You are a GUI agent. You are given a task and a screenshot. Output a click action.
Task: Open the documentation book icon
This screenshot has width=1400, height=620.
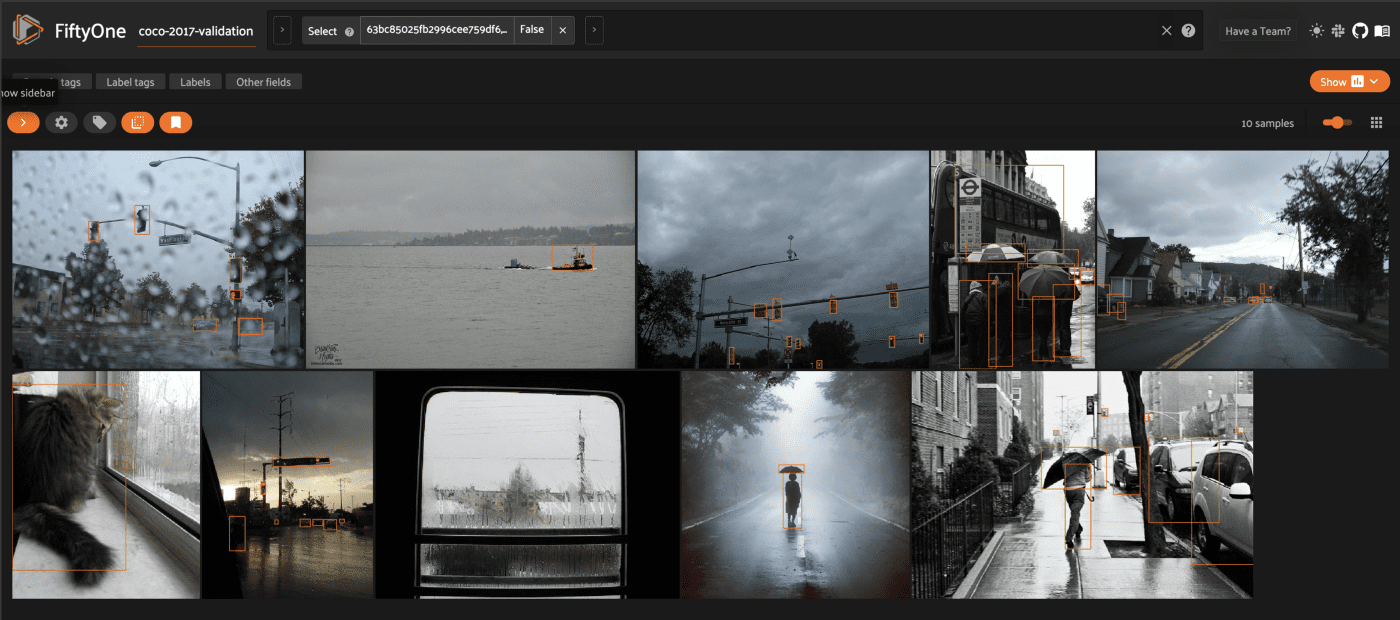pyautogui.click(x=1382, y=31)
